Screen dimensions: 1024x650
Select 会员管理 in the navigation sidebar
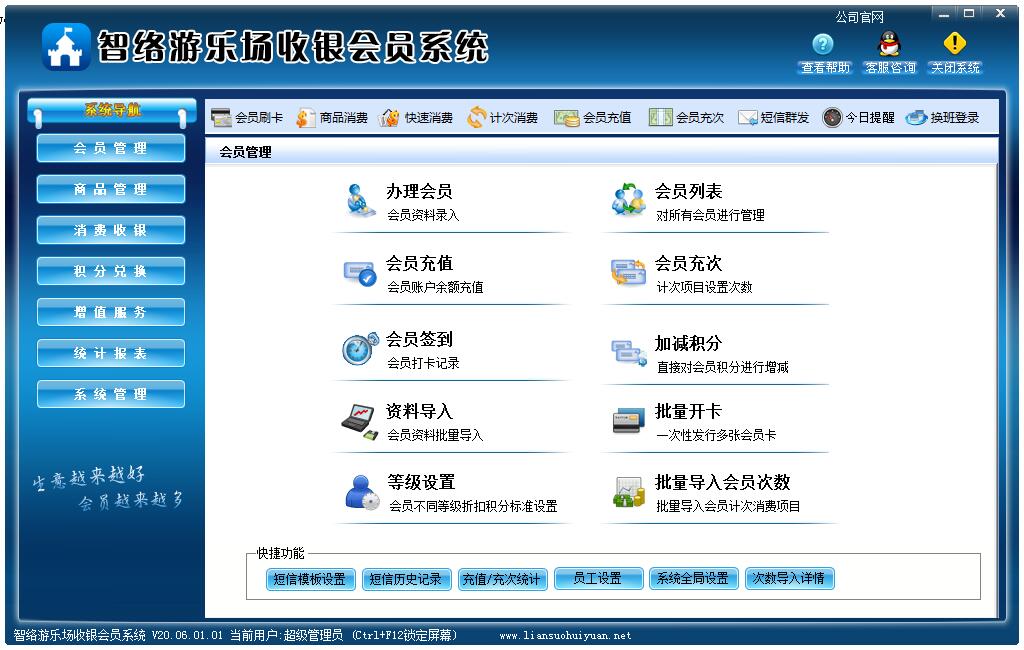click(x=110, y=148)
